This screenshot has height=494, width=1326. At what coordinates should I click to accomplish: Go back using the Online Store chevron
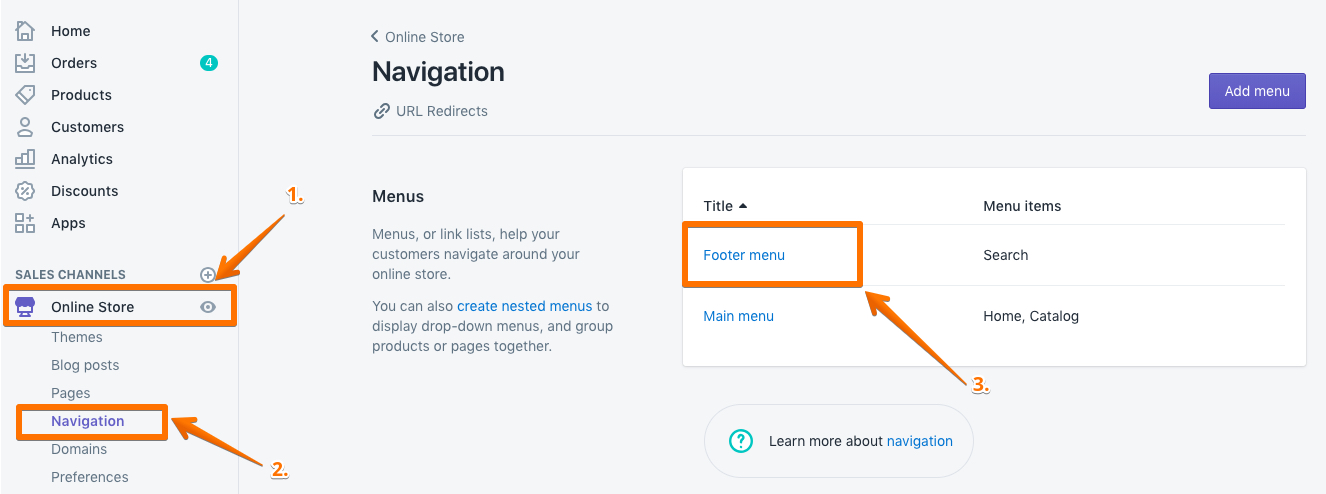pos(375,37)
